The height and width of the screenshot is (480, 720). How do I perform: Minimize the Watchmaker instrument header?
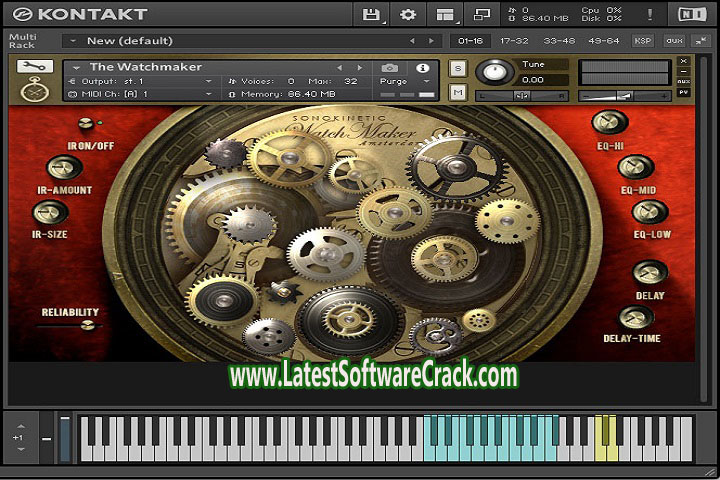pos(683,71)
